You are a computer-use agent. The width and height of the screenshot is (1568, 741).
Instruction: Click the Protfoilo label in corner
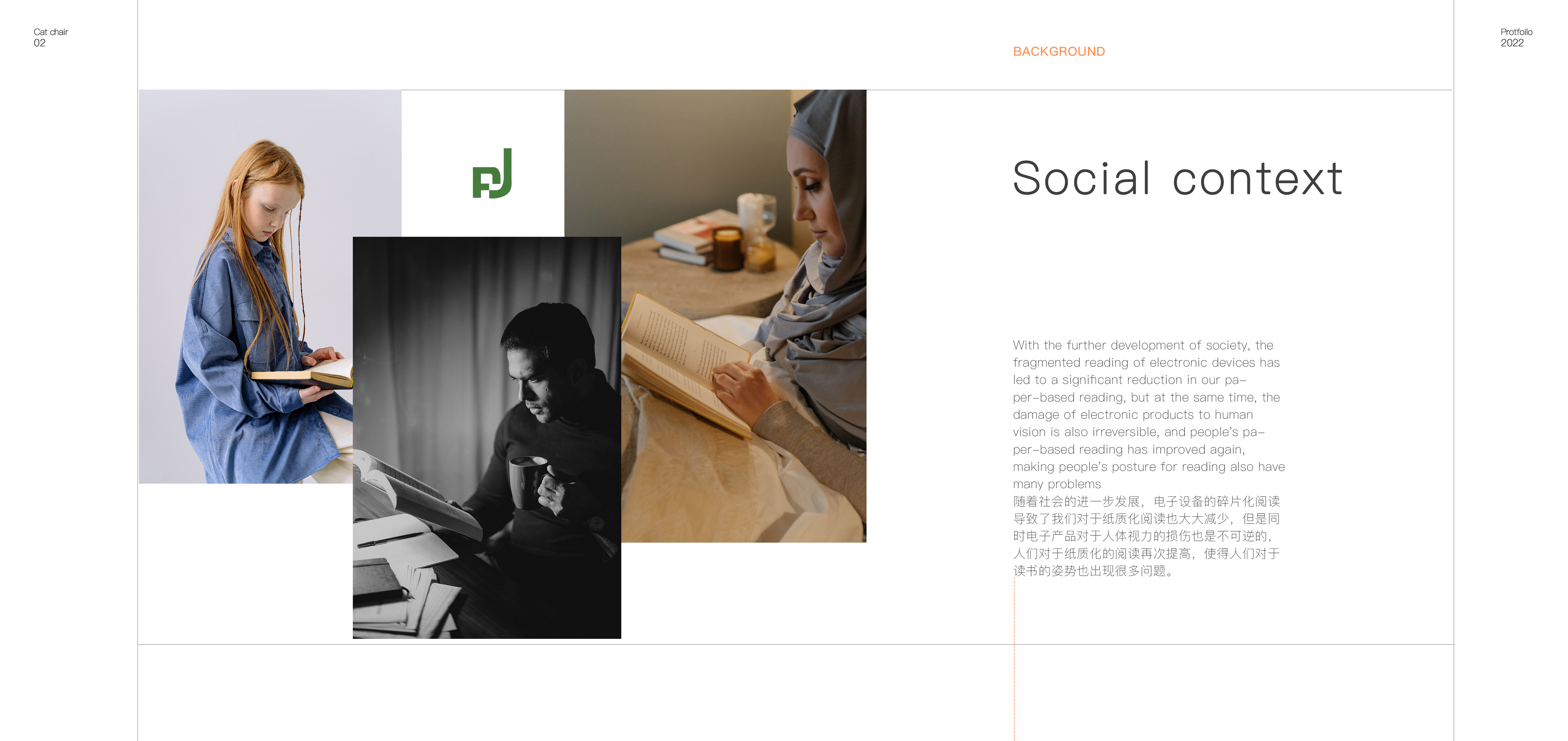pyautogui.click(x=1516, y=32)
